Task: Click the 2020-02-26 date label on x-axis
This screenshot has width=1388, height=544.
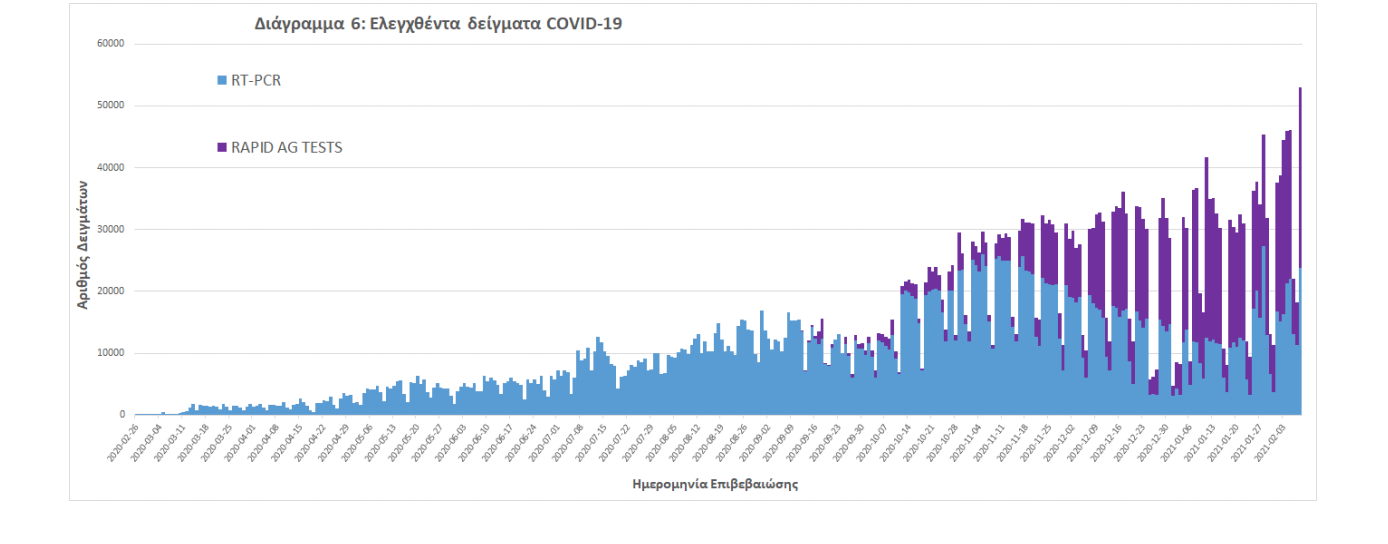Action: pyautogui.click(x=124, y=442)
